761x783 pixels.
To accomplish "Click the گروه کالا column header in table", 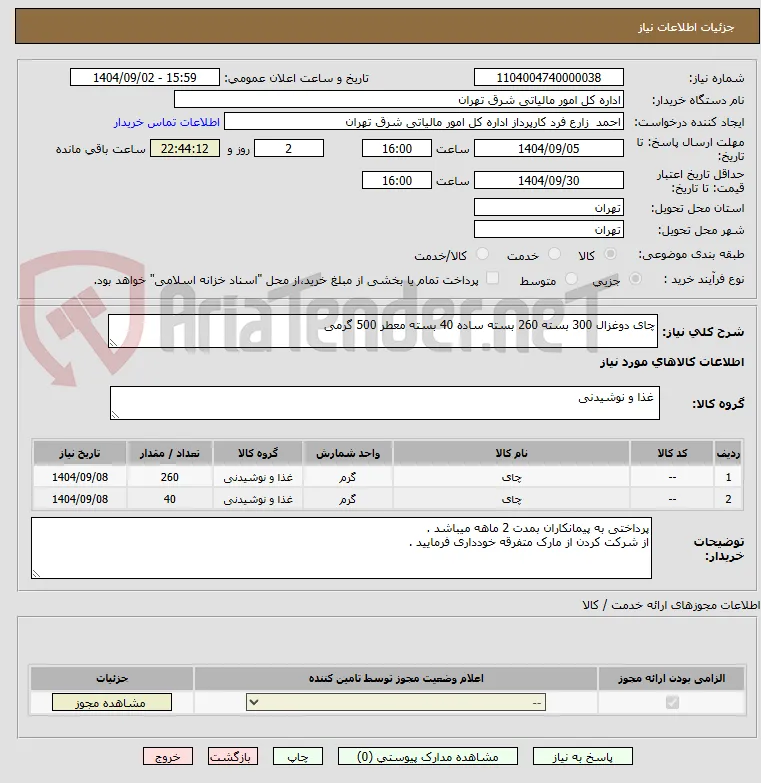I will 258,453.
